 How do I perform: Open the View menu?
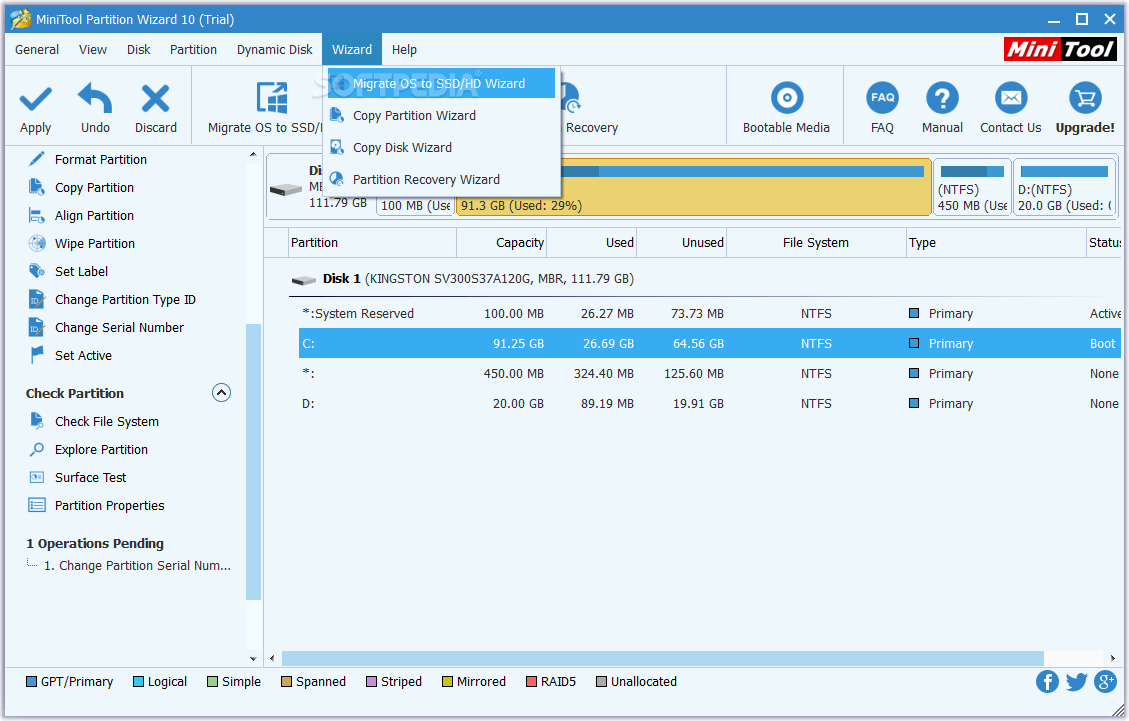coord(93,50)
